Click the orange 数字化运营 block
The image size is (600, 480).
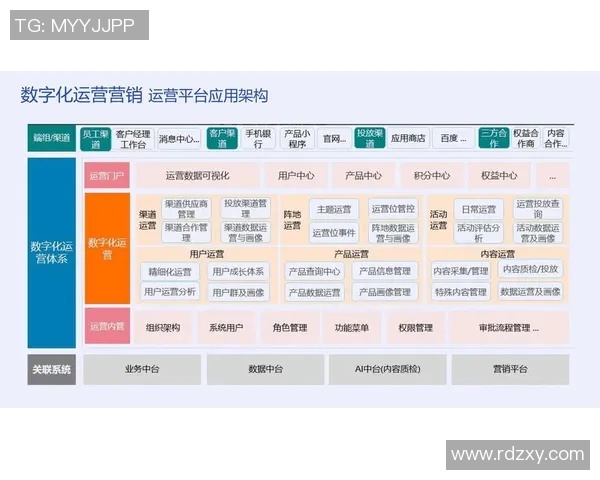click(107, 248)
